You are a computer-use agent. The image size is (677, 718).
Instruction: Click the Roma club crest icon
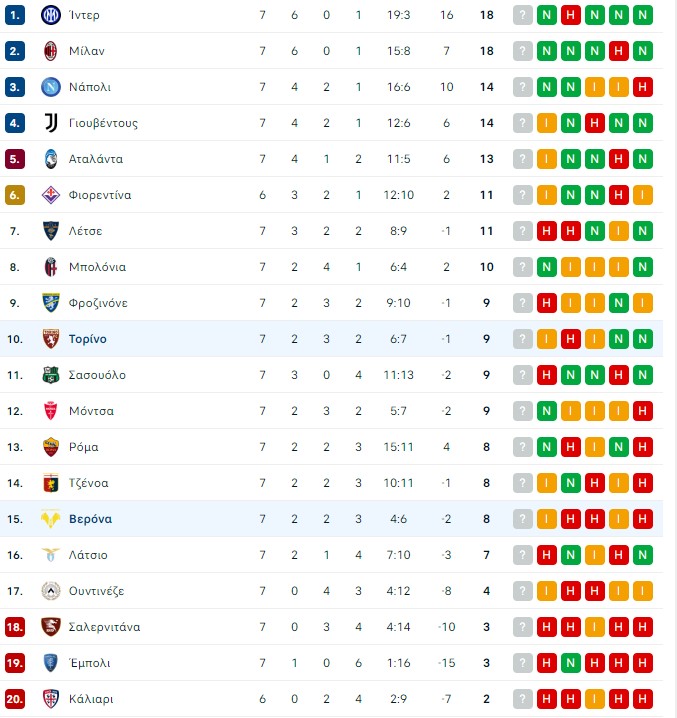(50, 447)
